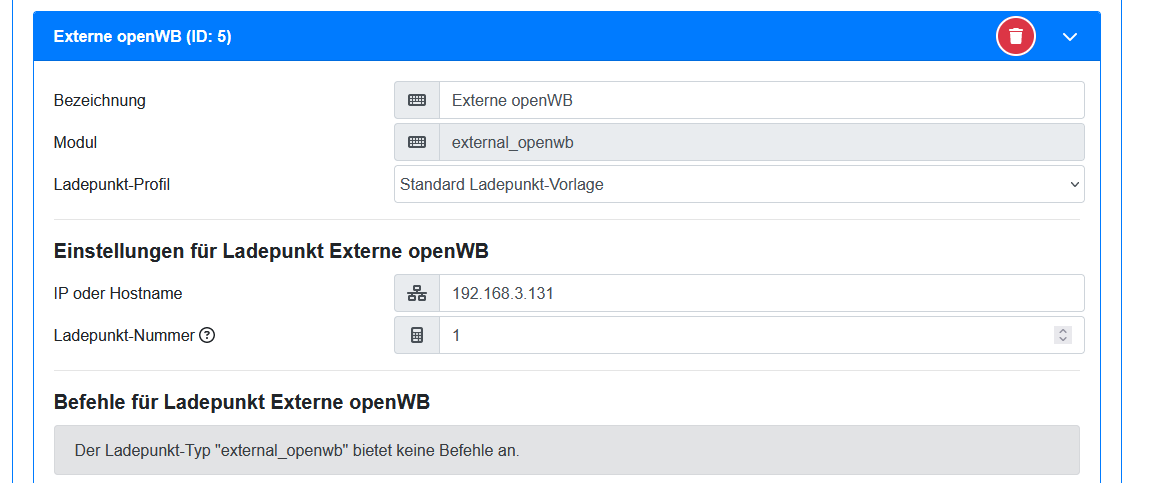Click the Externe openWB (ID: 5) header title
The width and height of the screenshot is (1159, 483).
[142, 37]
